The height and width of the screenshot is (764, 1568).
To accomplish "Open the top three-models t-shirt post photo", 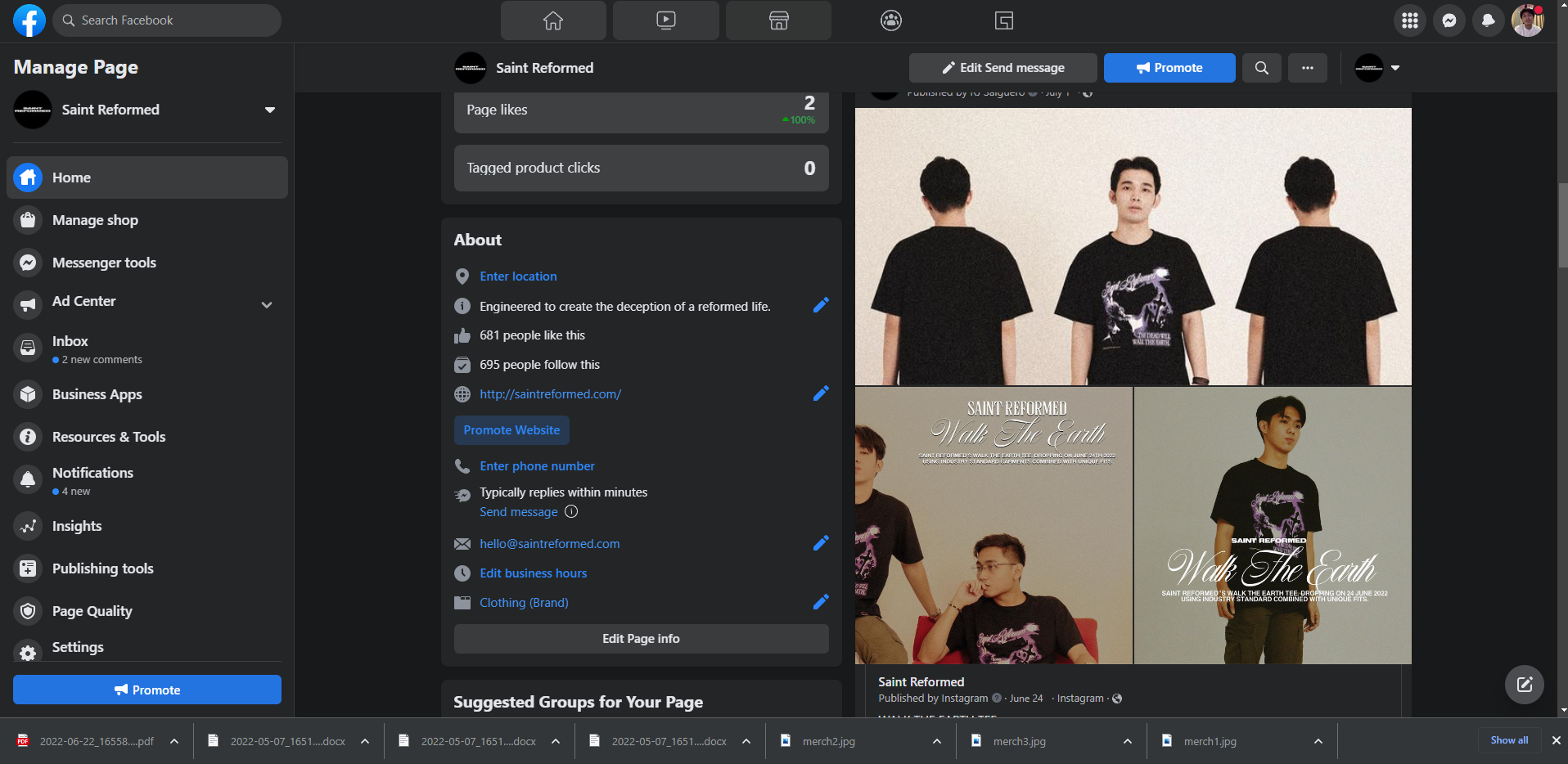I will pos(1133,246).
